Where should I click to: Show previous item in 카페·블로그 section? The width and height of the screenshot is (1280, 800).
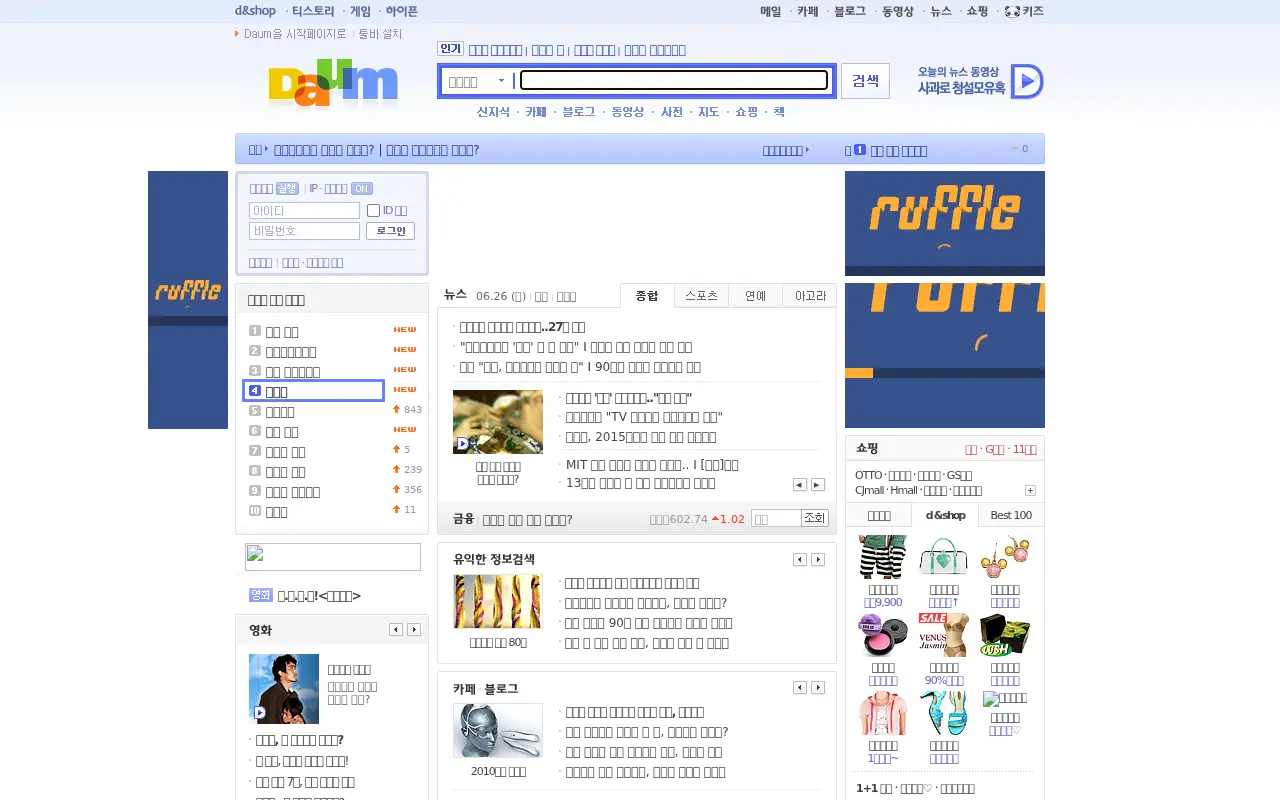tap(799, 688)
